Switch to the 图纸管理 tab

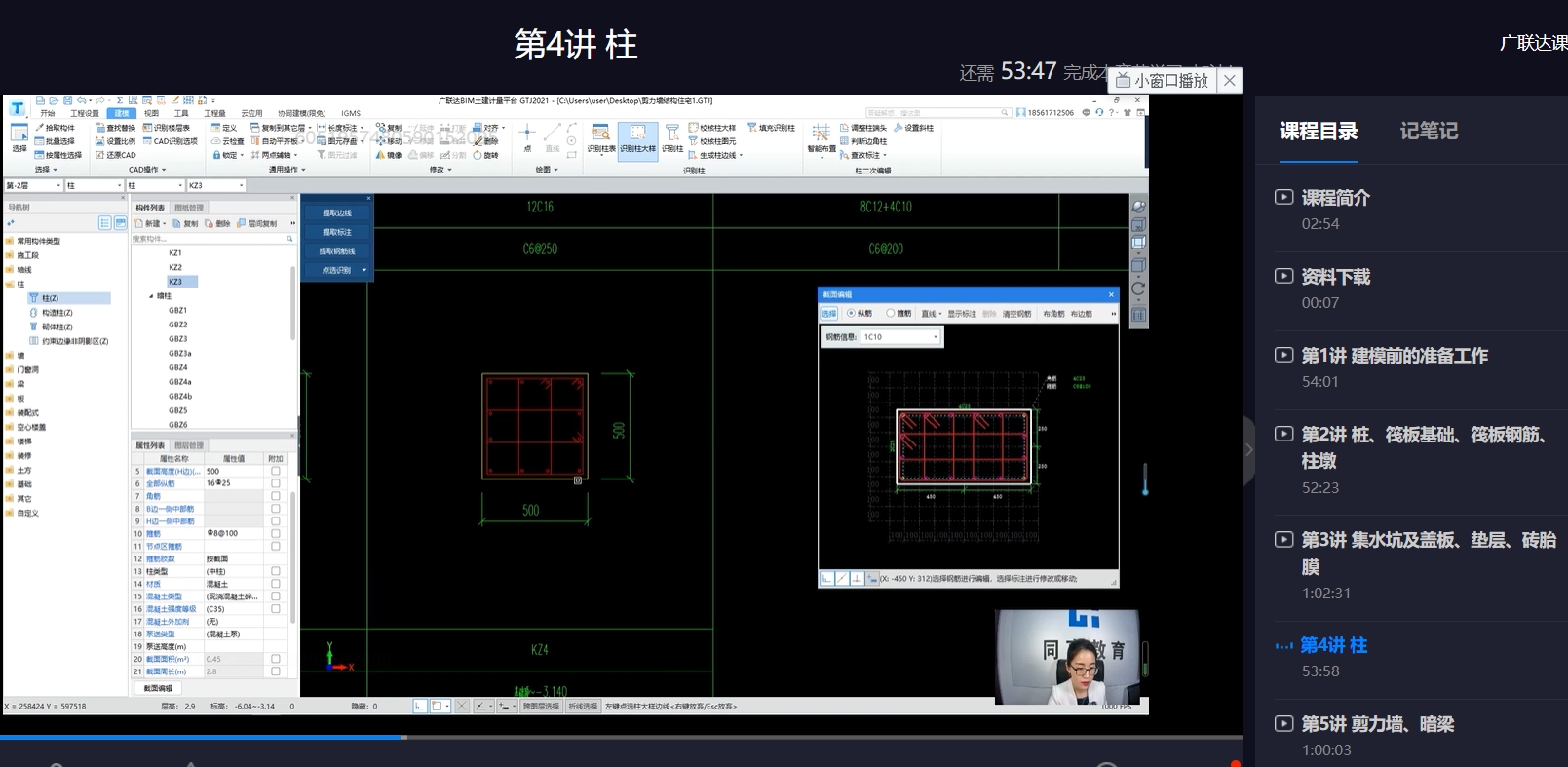[x=189, y=208]
